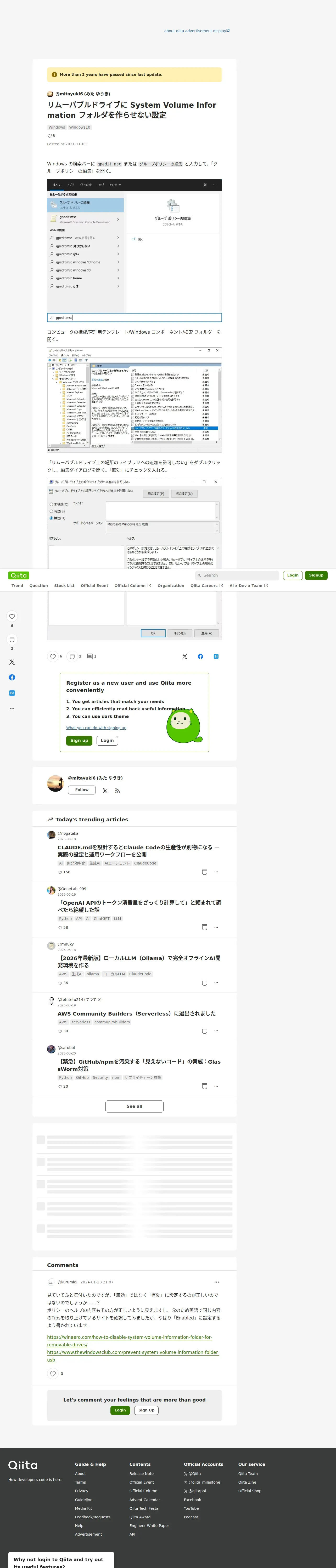Open the AWS Community Builders article title

pos(137,1013)
